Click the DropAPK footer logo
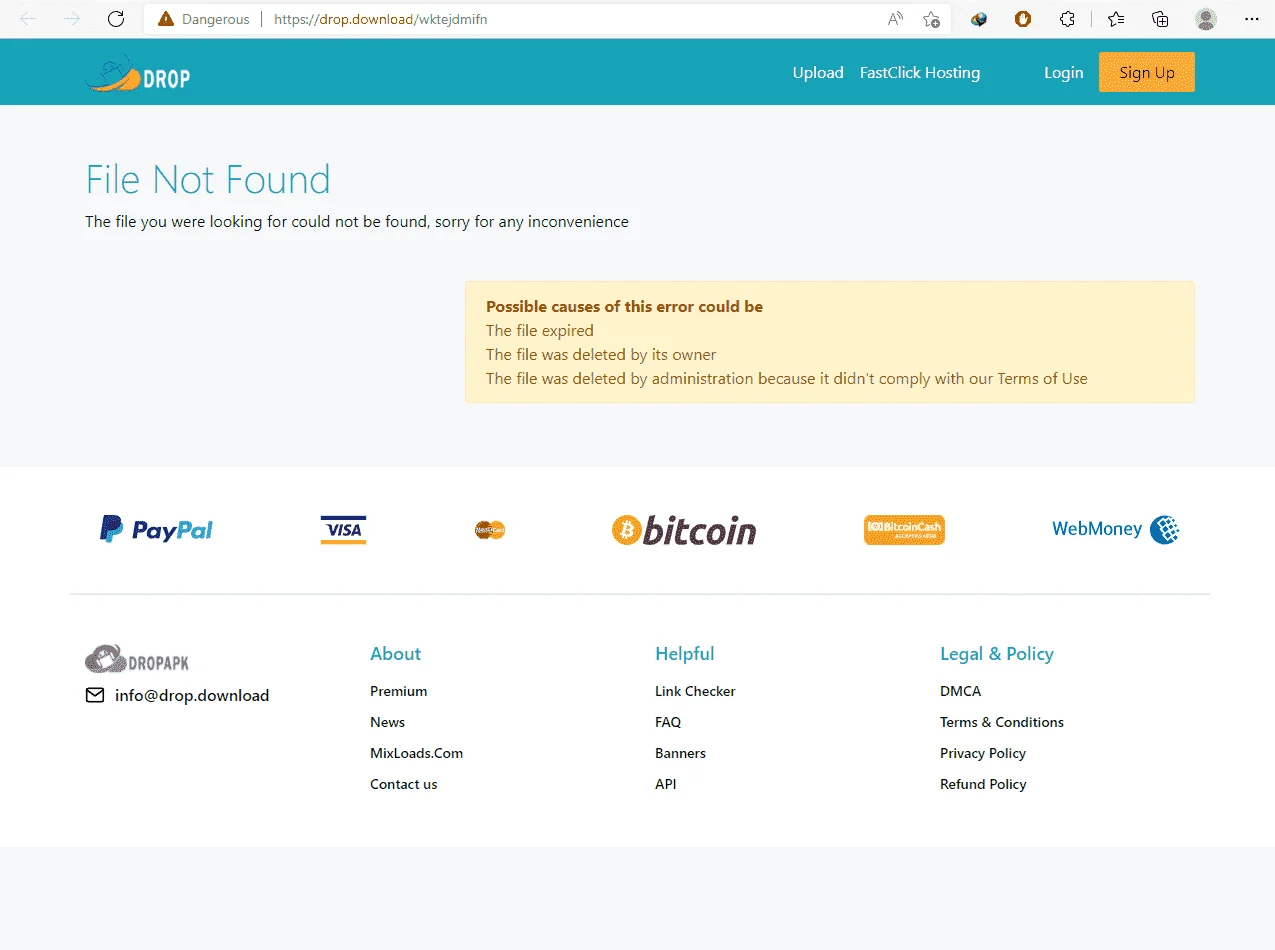Viewport: 1275px width, 950px height. pyautogui.click(x=137, y=659)
